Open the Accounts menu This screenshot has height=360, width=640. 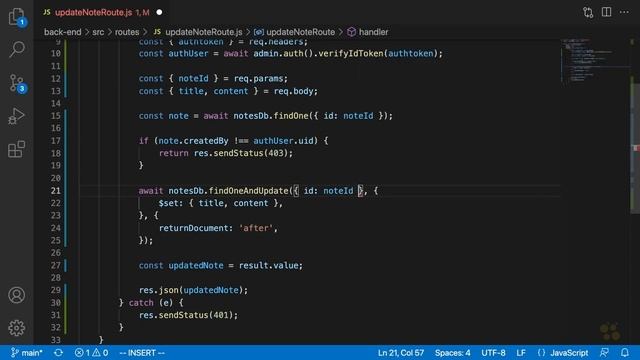coord(16,295)
